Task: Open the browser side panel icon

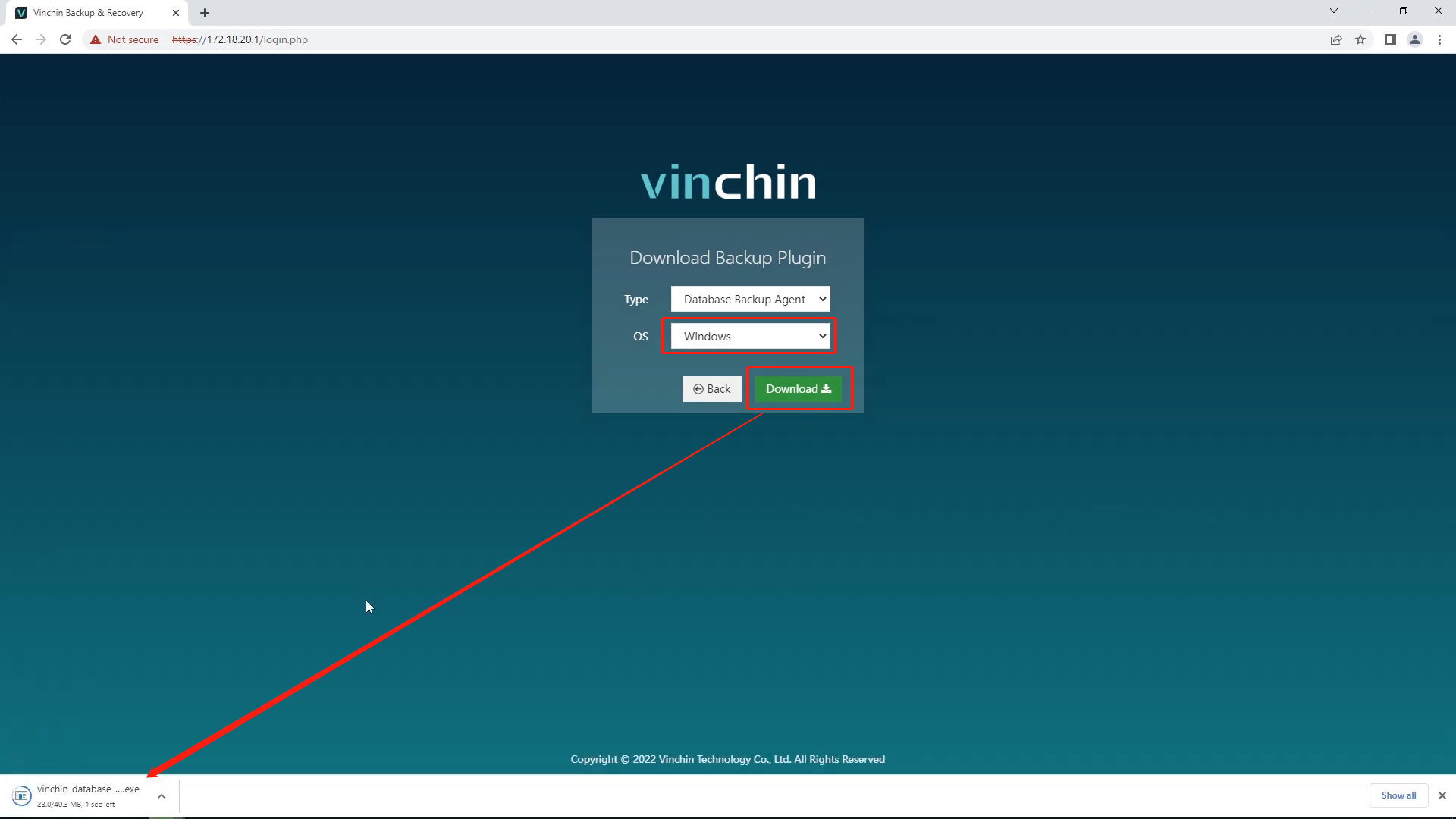Action: click(1391, 39)
